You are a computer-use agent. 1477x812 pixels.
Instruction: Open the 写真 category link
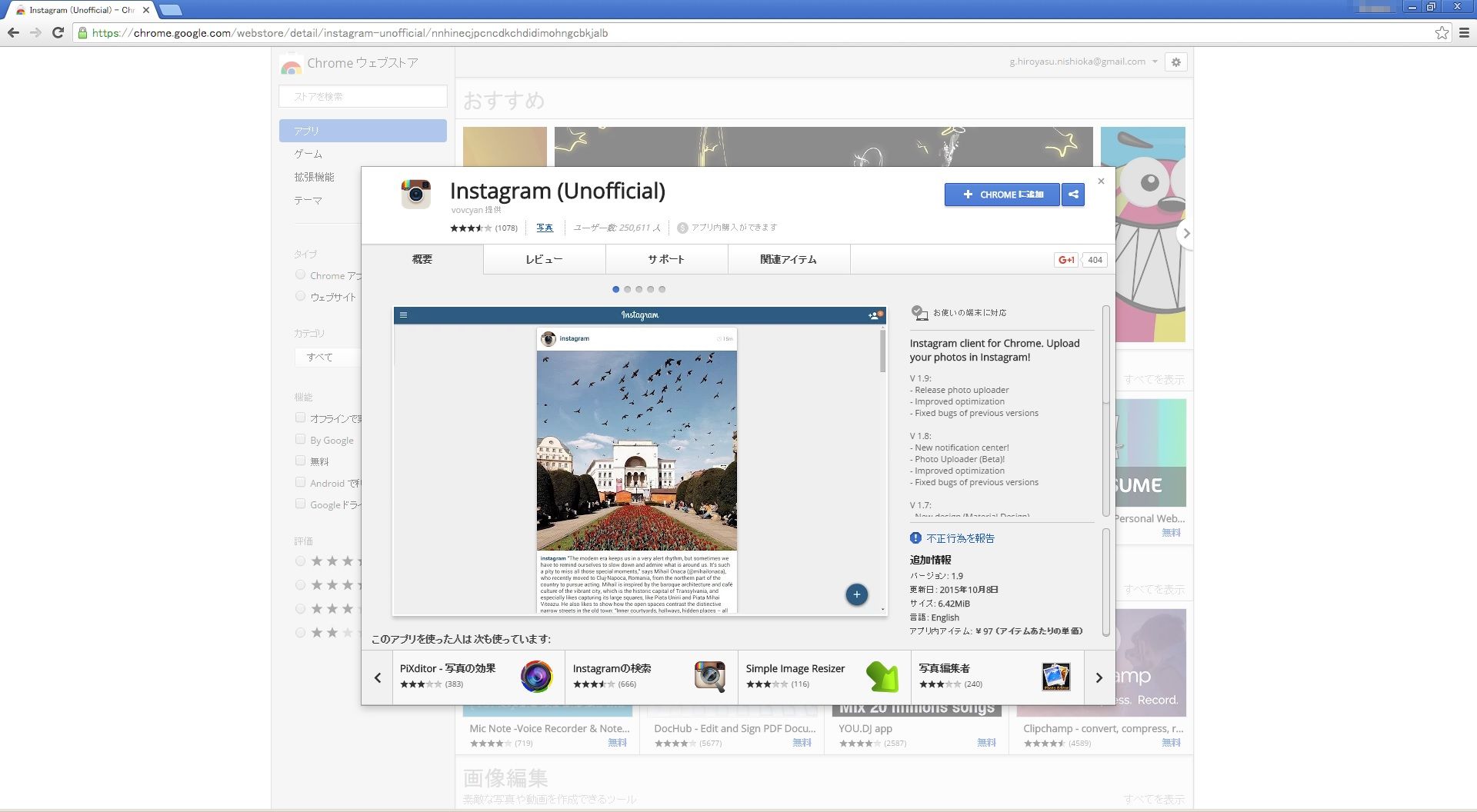pos(545,228)
